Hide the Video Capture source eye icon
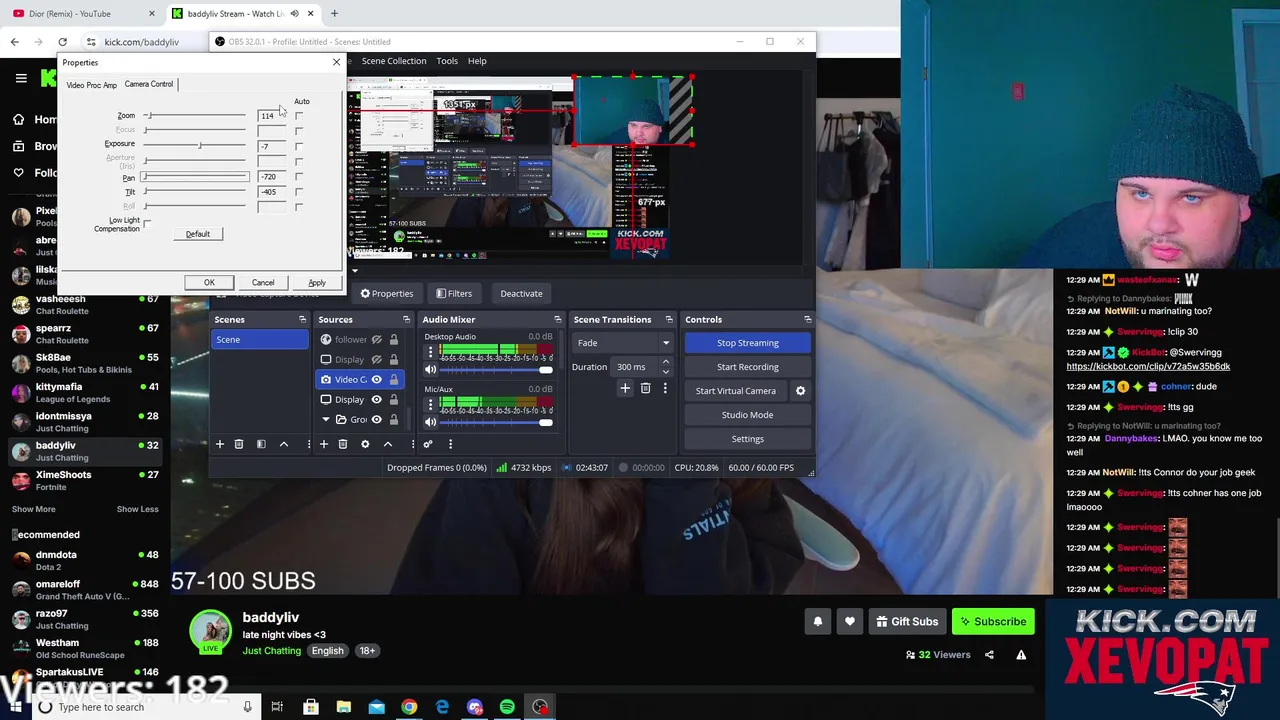This screenshot has height=720, width=1280. (377, 380)
